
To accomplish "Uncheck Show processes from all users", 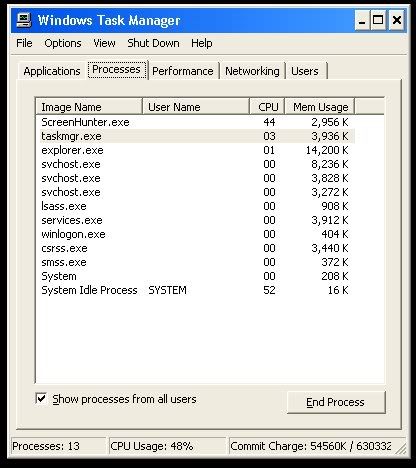I will coord(41,399).
